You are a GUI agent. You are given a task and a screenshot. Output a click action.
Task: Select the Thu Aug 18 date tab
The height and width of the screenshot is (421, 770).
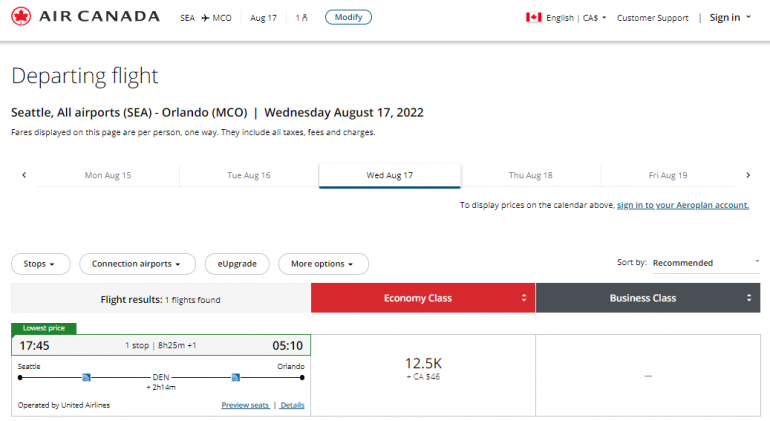530,175
